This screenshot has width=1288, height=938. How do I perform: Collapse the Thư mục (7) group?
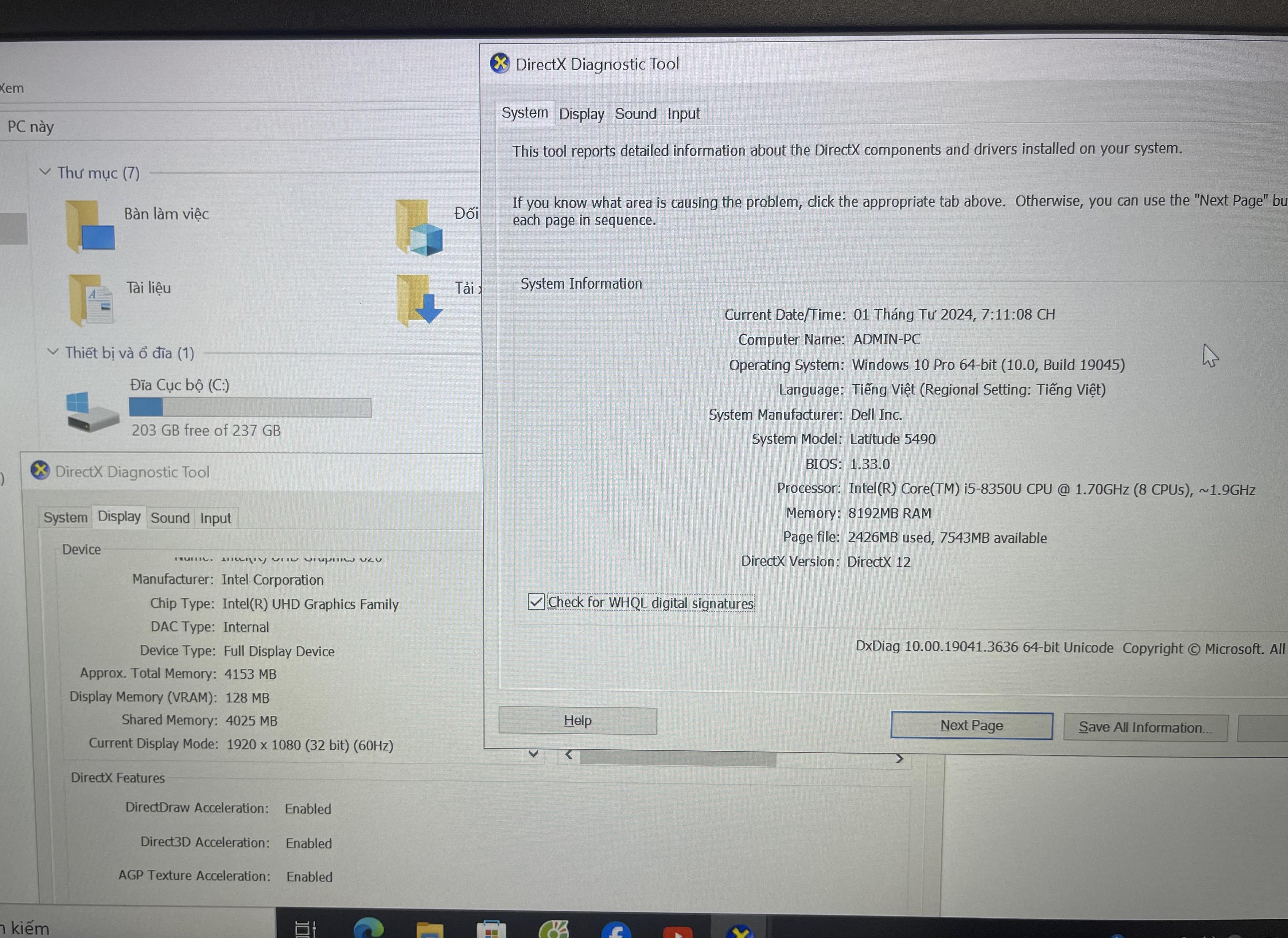point(46,172)
